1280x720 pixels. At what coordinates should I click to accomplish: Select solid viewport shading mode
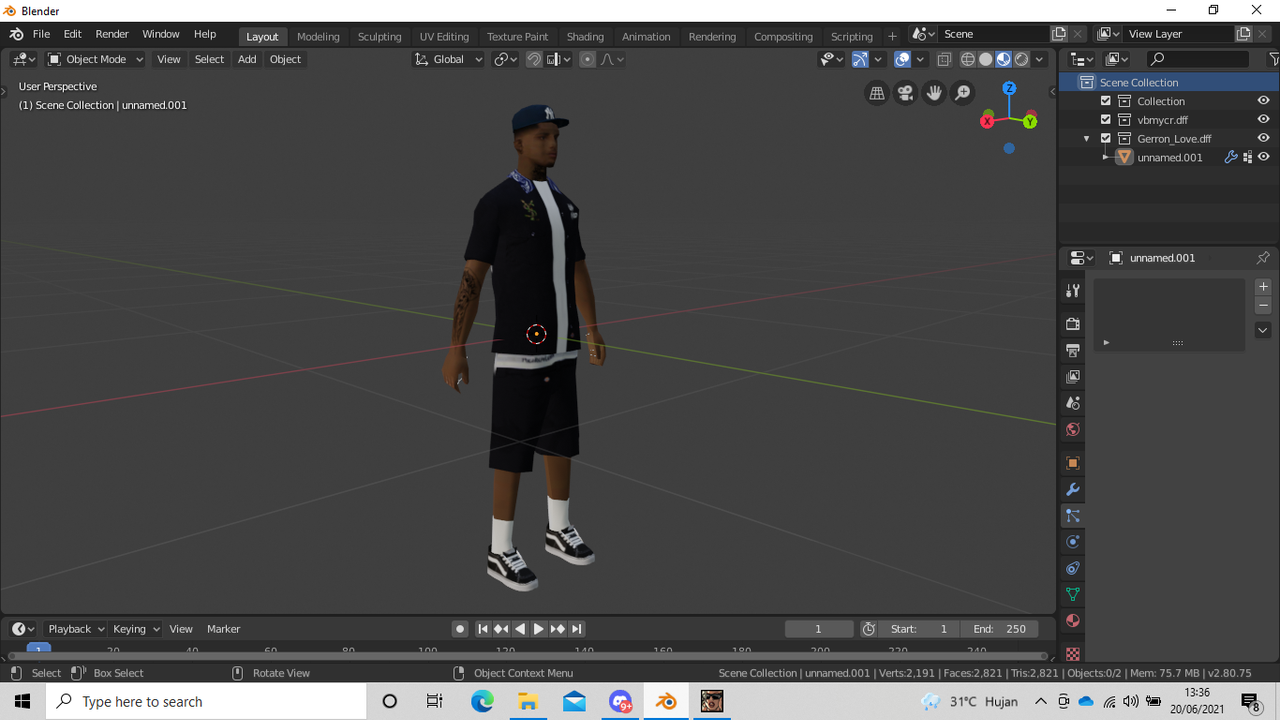[x=985, y=59]
